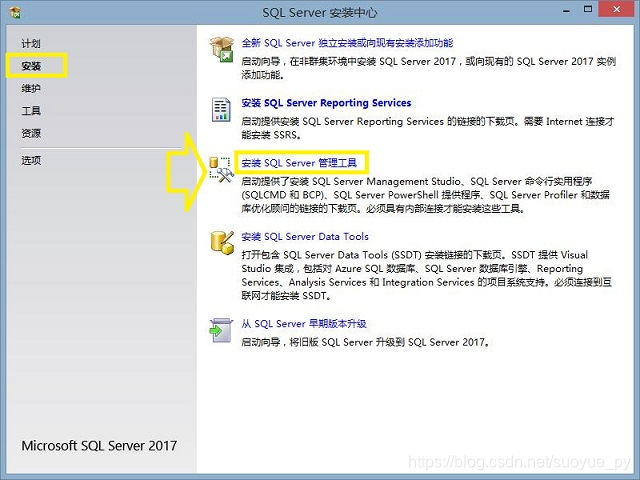Click 安装 SQL Server Data Tools link

[x=305, y=236]
